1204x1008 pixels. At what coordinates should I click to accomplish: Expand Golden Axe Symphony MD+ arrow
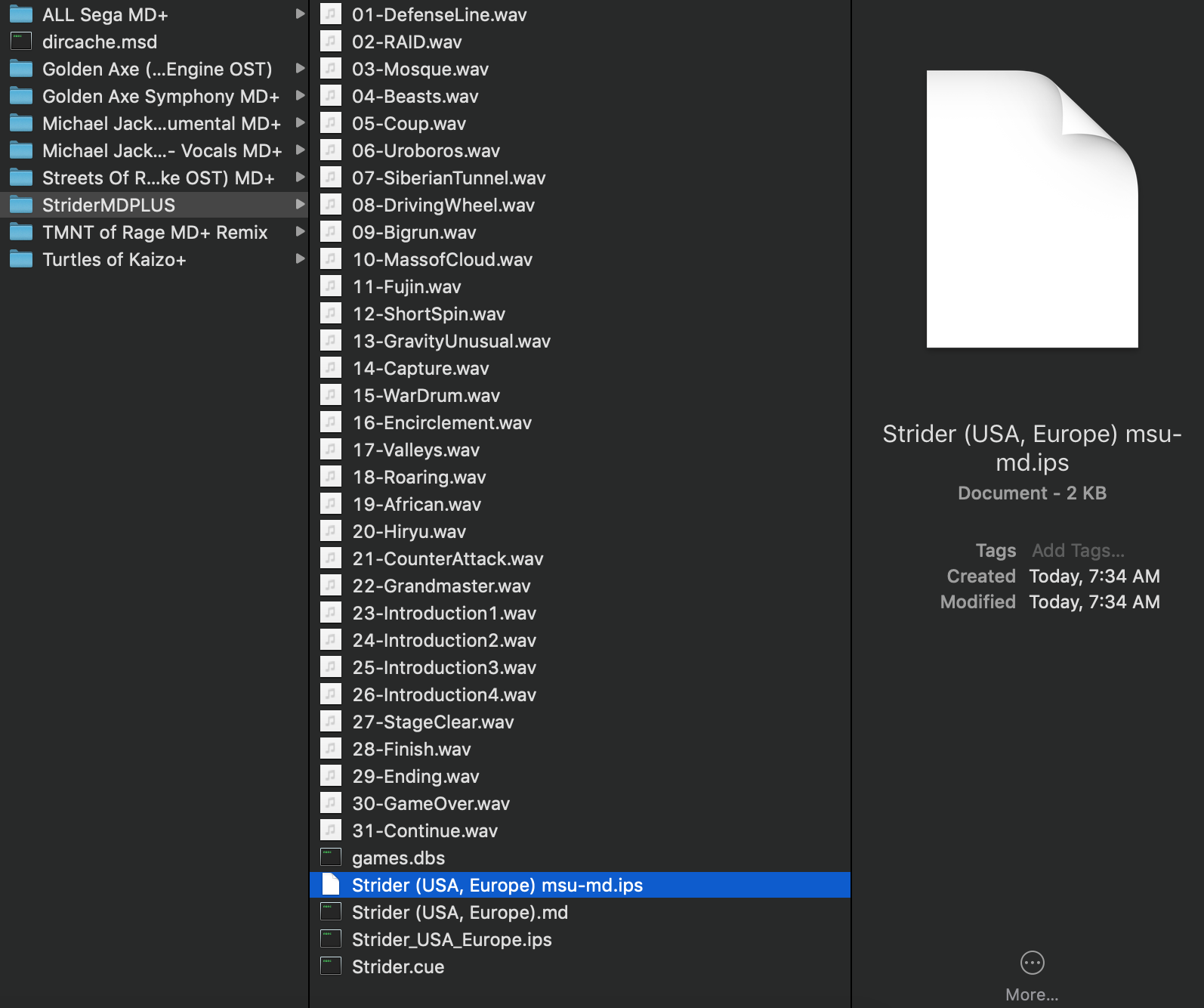coord(300,95)
